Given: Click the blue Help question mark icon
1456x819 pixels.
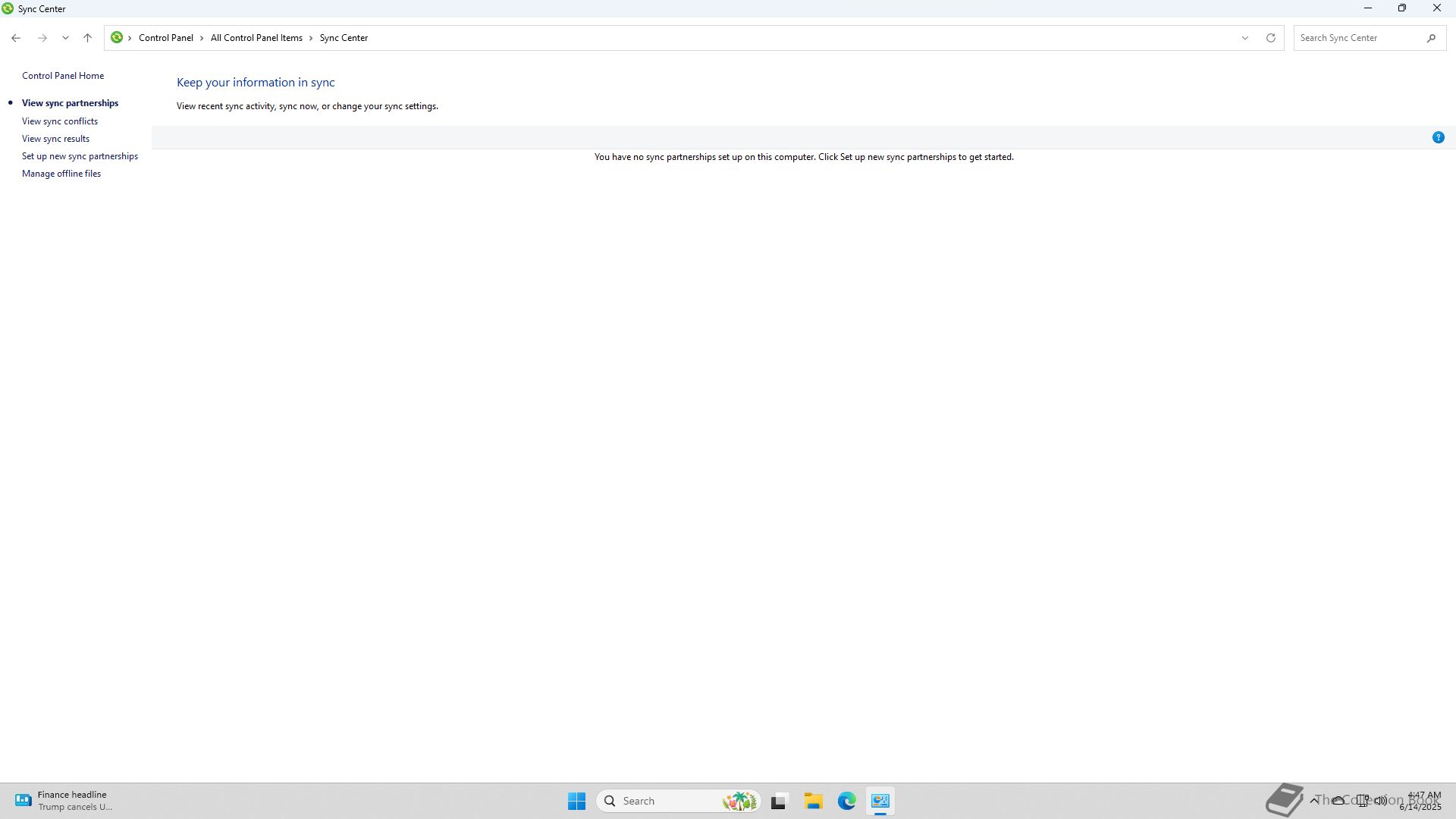Looking at the screenshot, I should [1438, 137].
